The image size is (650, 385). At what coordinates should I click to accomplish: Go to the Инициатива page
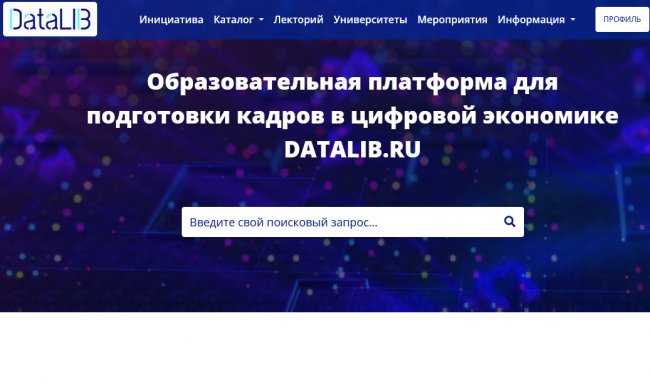click(171, 19)
